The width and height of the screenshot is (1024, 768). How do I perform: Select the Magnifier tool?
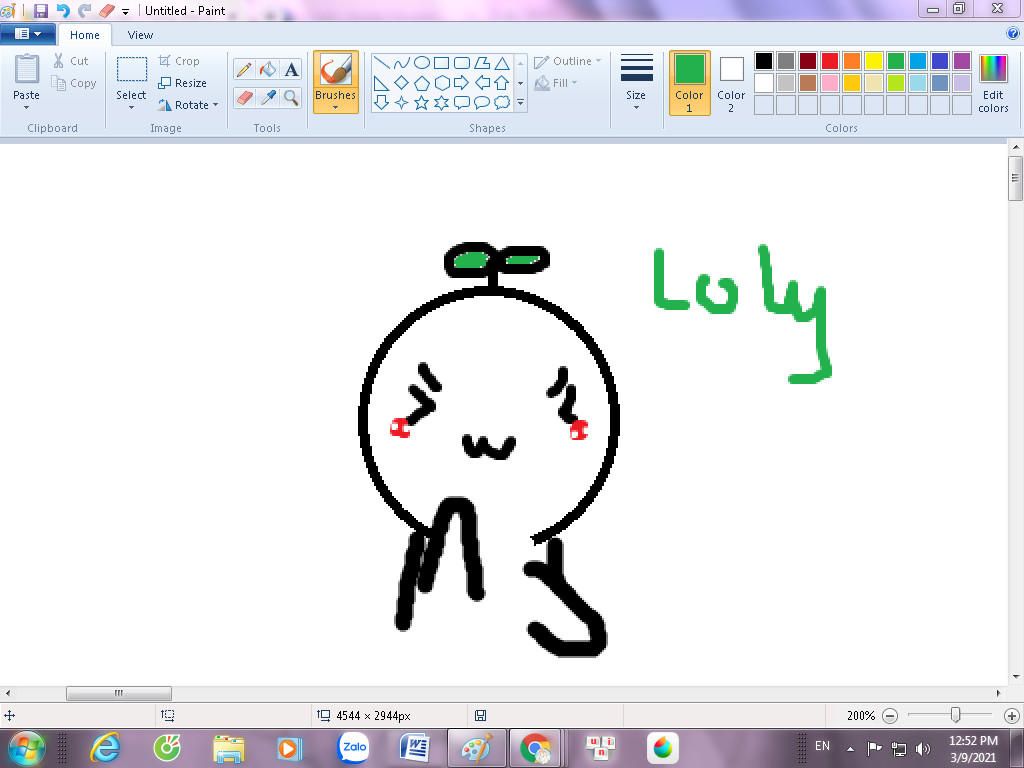click(291, 98)
